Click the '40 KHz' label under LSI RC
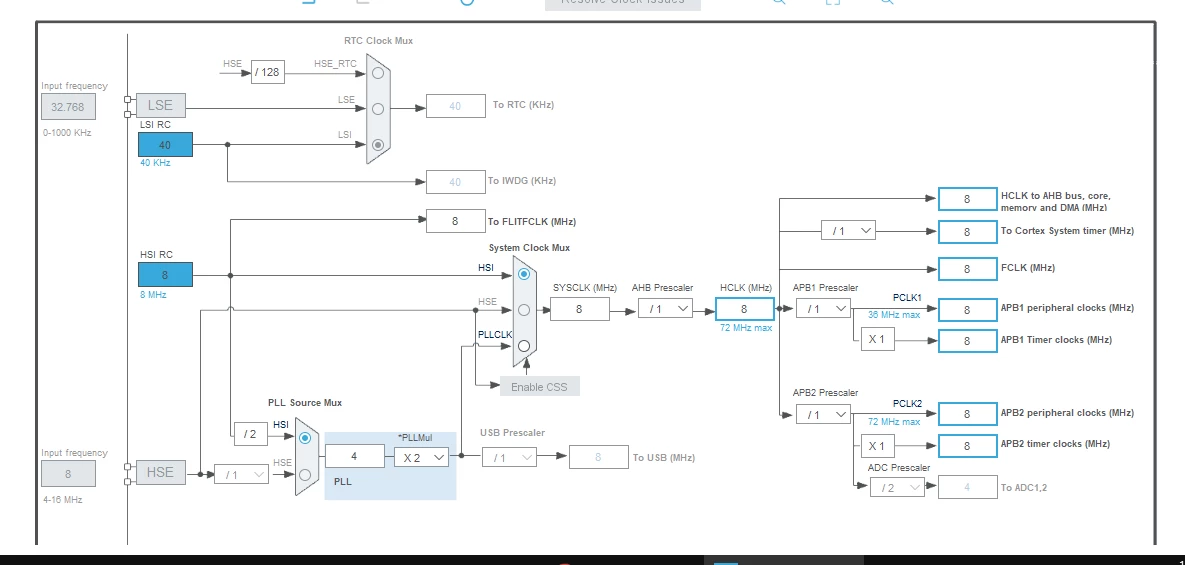Image resolution: width=1185 pixels, height=565 pixels. coord(155,162)
